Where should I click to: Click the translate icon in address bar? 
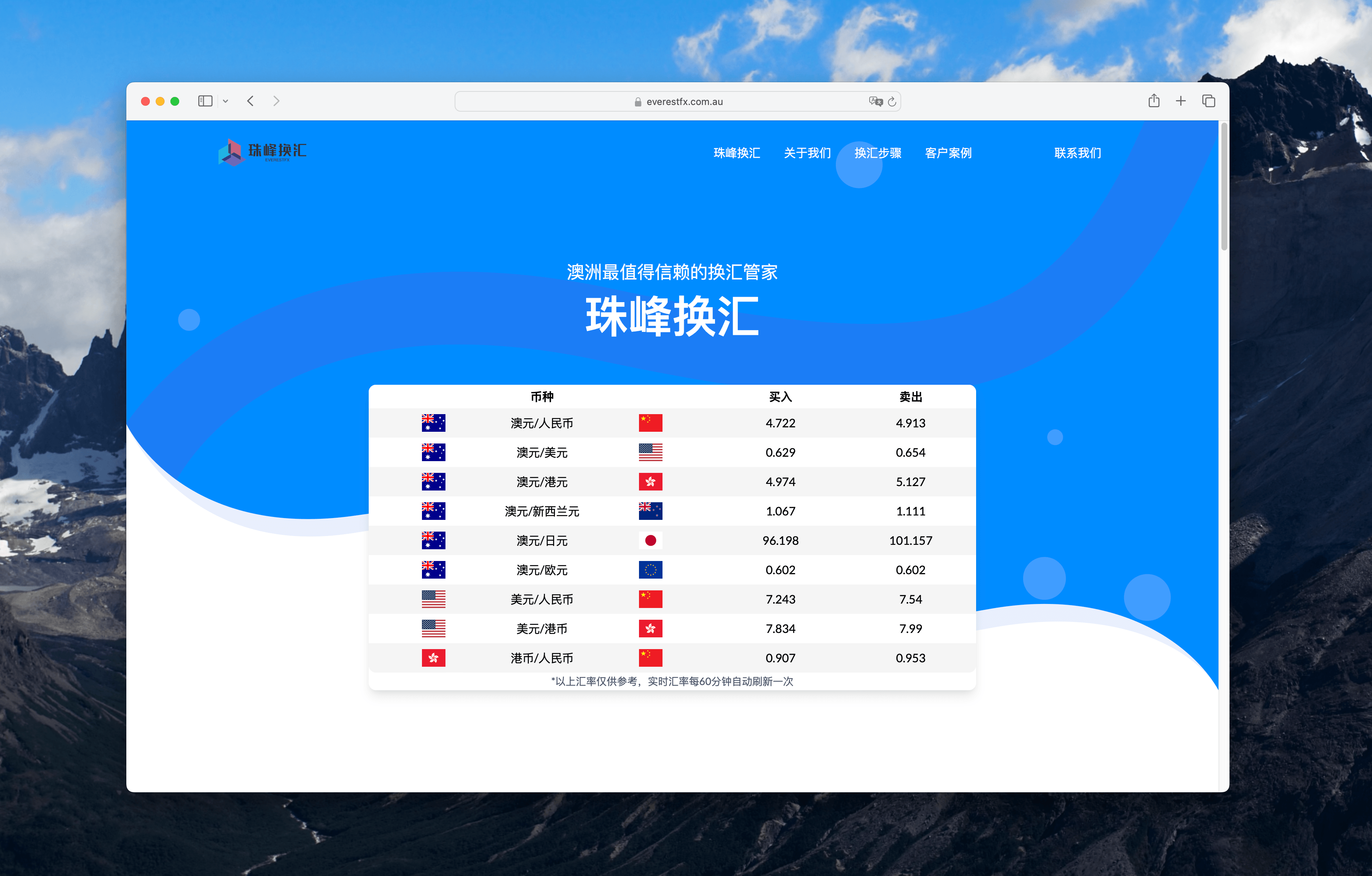point(876,101)
